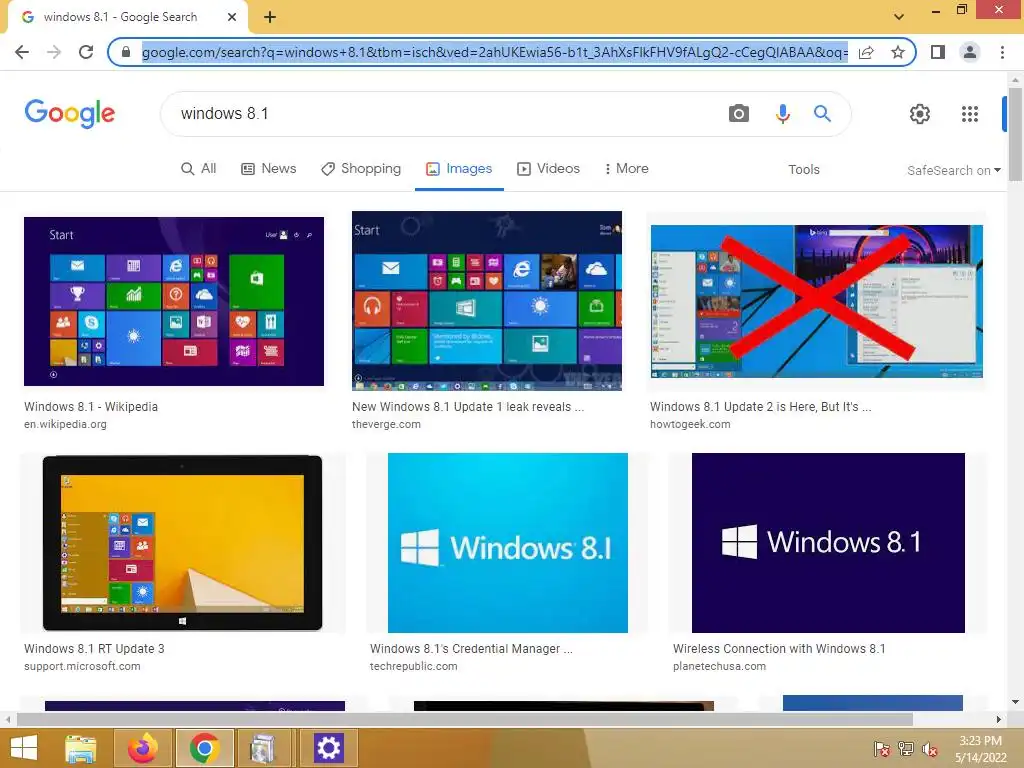Search by image with camera icon
Viewport: 1024px width, 768px height.
pos(739,114)
